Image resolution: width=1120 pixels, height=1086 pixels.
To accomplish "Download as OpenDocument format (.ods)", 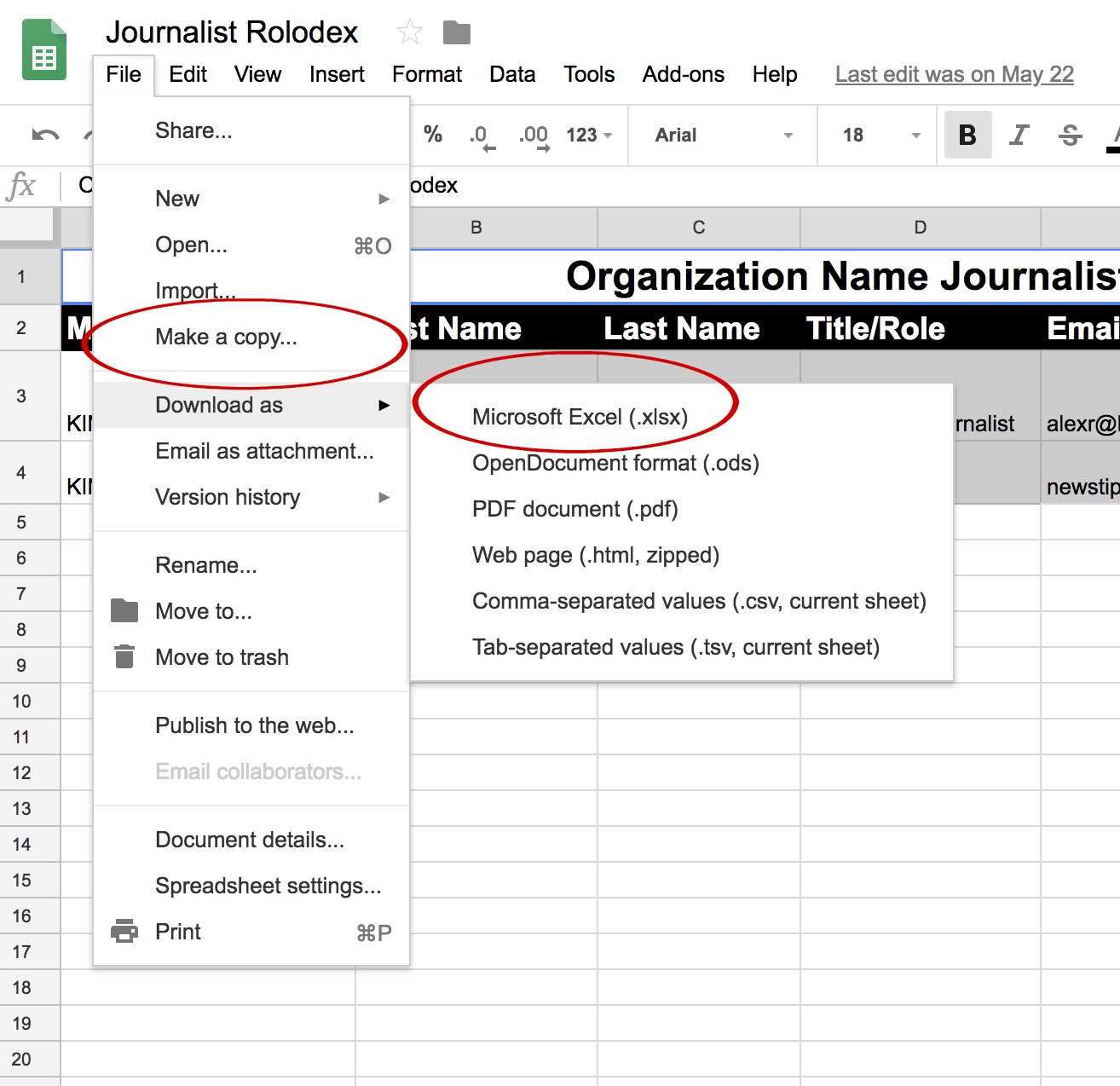I will 682,463.
